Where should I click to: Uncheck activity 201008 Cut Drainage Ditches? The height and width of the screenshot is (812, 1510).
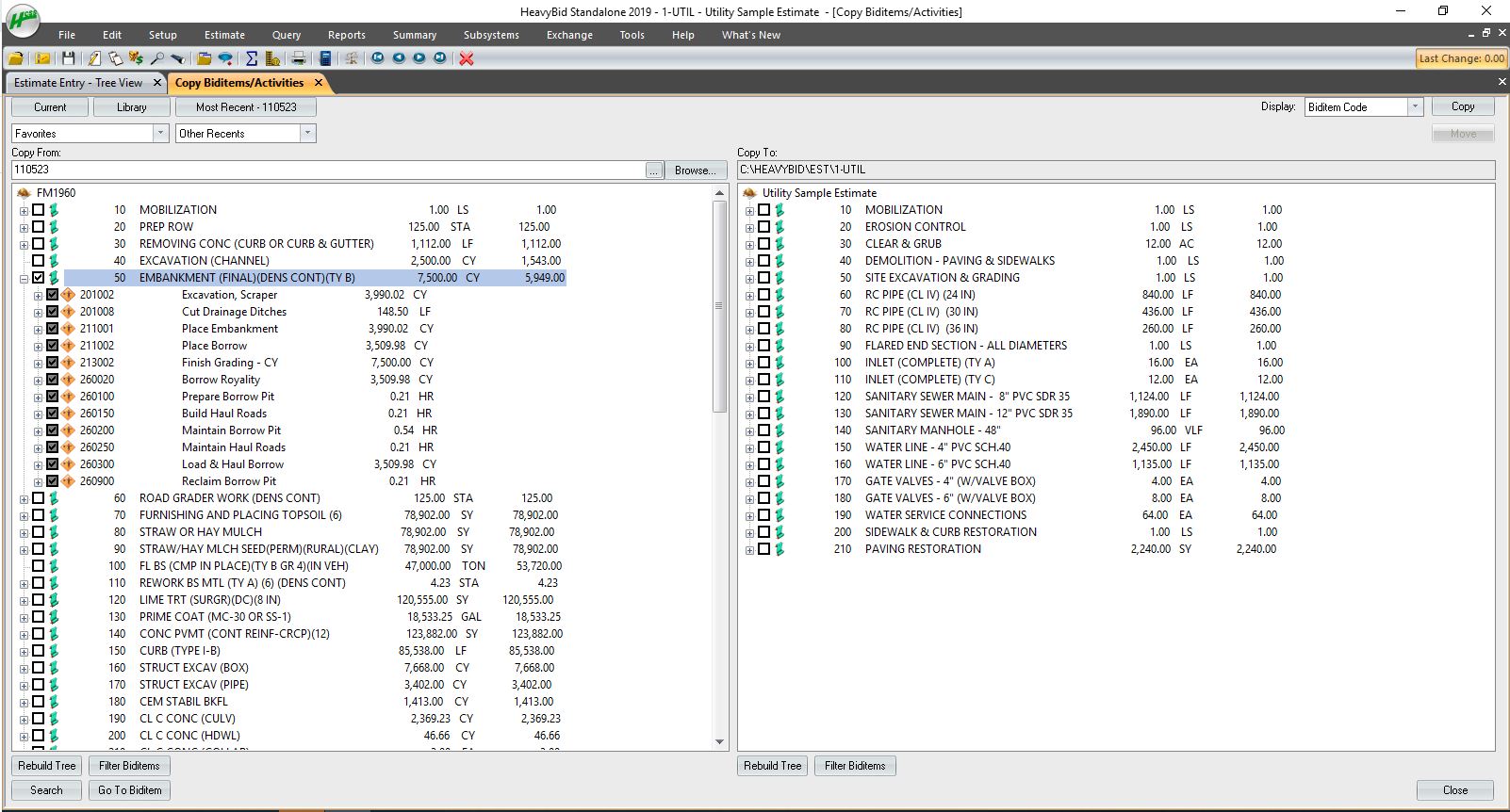53,312
